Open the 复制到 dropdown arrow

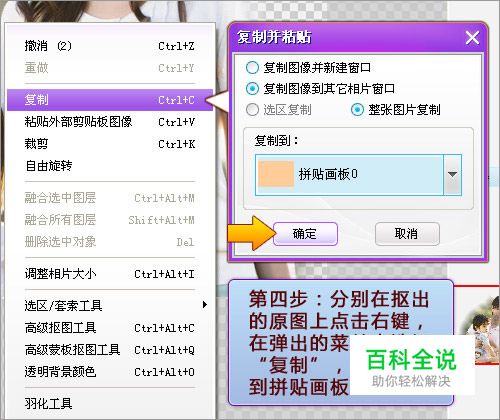452,174
